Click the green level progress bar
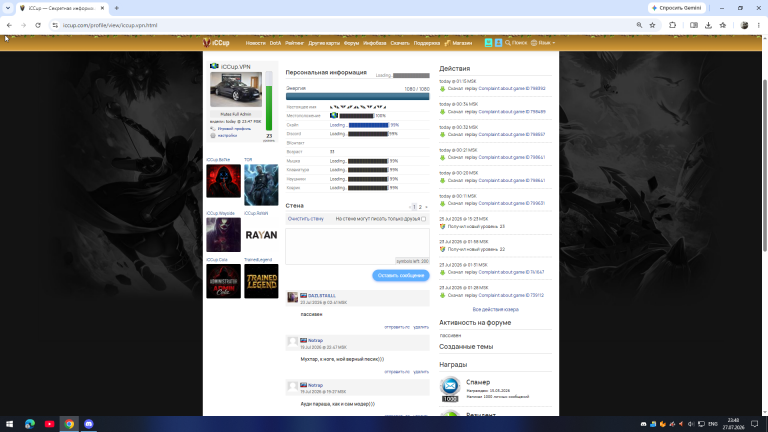 coord(269,101)
